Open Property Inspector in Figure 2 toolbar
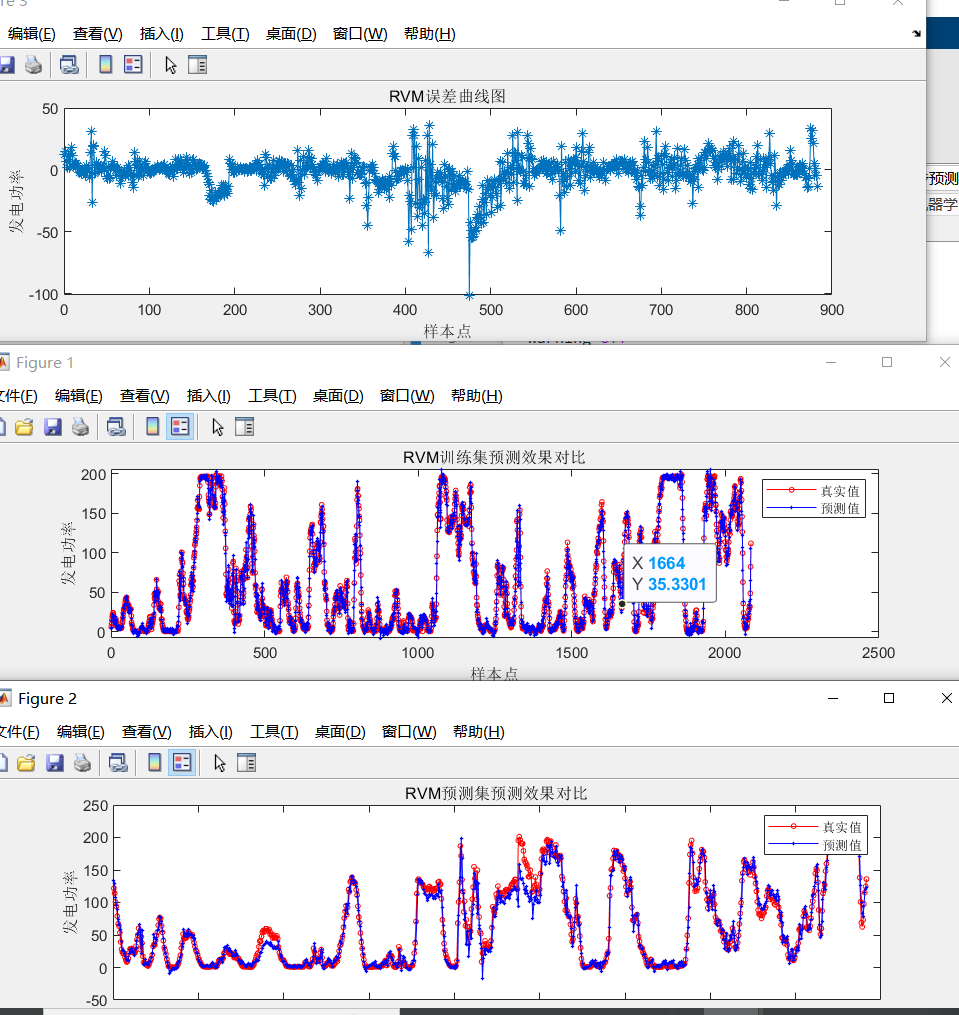The width and height of the screenshot is (959, 1015). click(246, 763)
